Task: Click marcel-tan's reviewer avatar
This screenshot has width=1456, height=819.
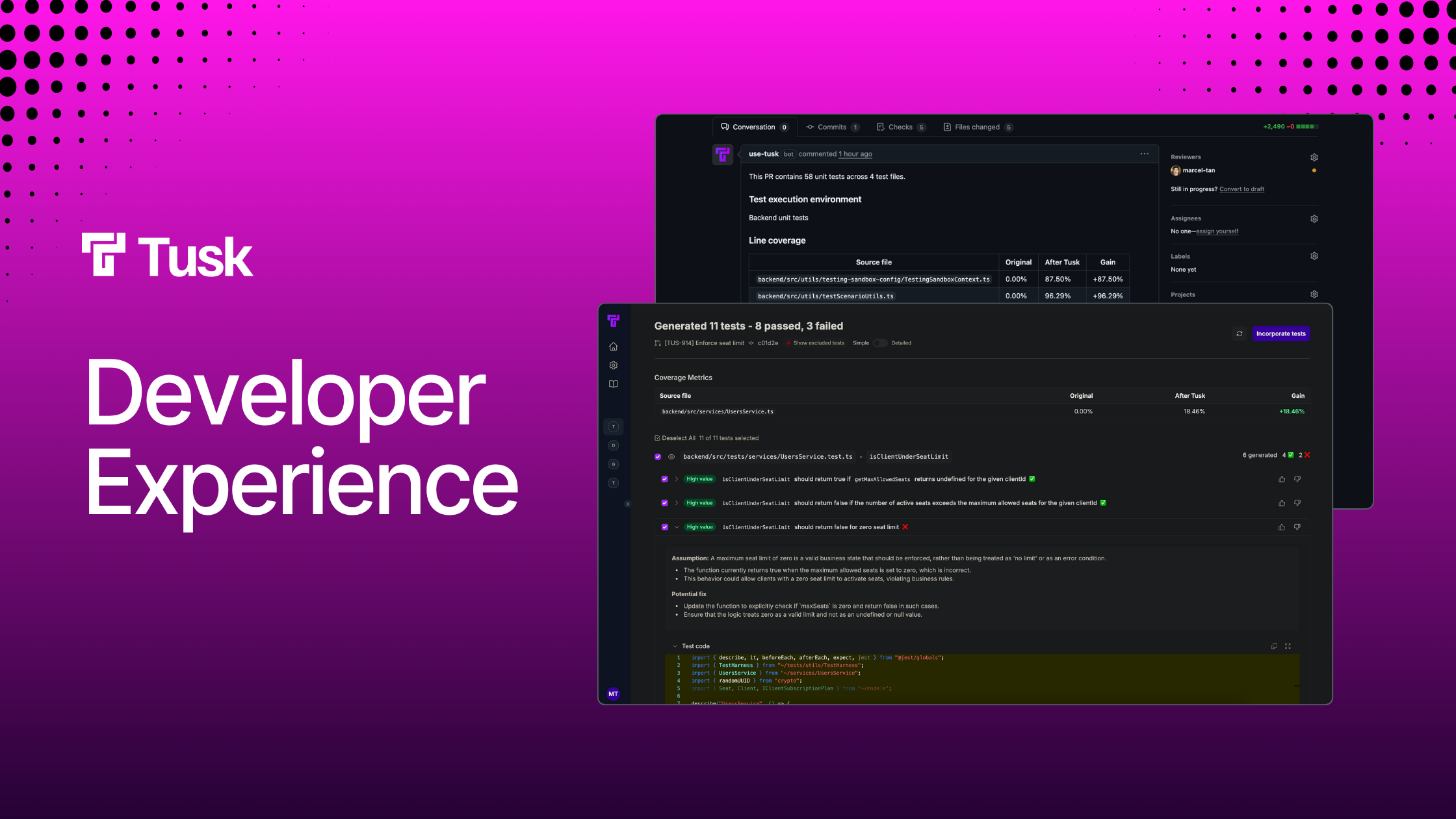Action: (x=1176, y=170)
